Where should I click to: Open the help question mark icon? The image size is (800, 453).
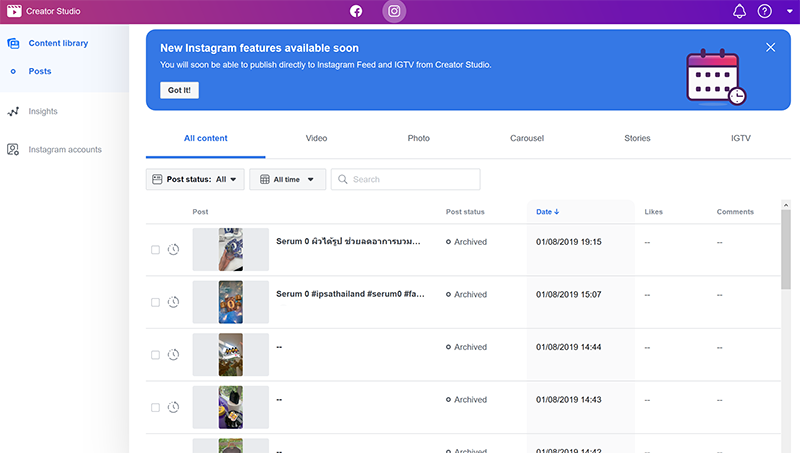tap(764, 11)
